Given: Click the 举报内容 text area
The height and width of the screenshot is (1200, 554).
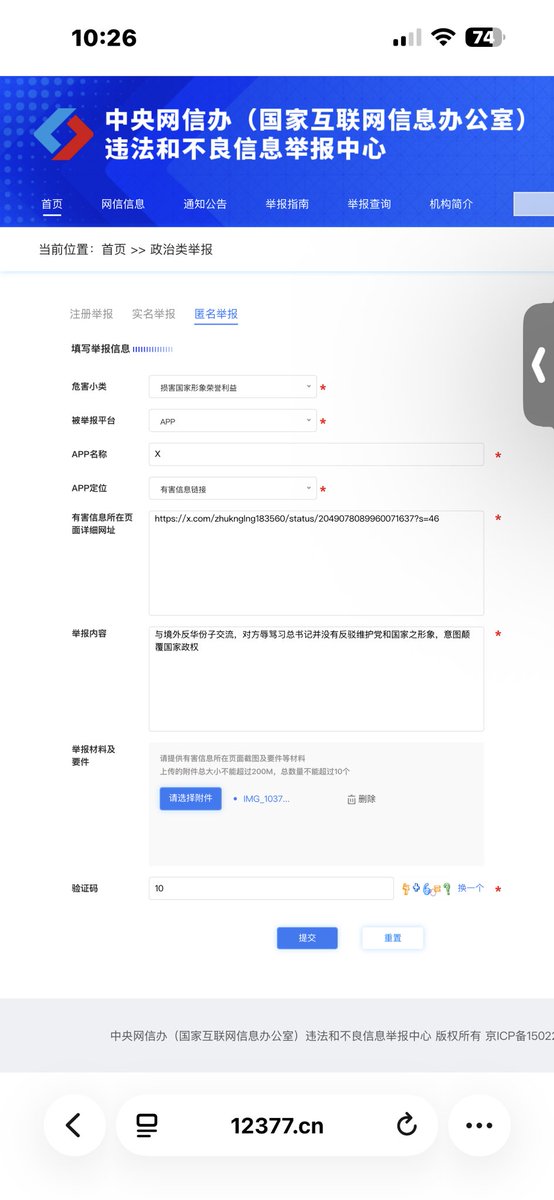Looking at the screenshot, I should pos(316,679).
